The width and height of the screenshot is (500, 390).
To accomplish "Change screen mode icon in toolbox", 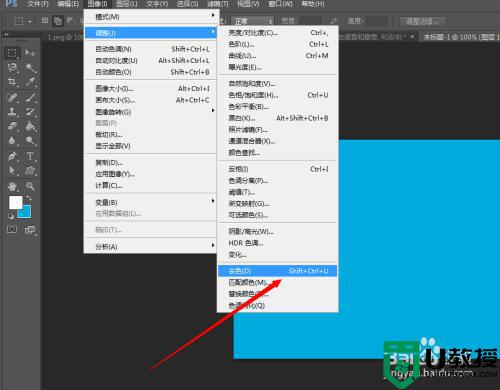I will tap(30, 230).
